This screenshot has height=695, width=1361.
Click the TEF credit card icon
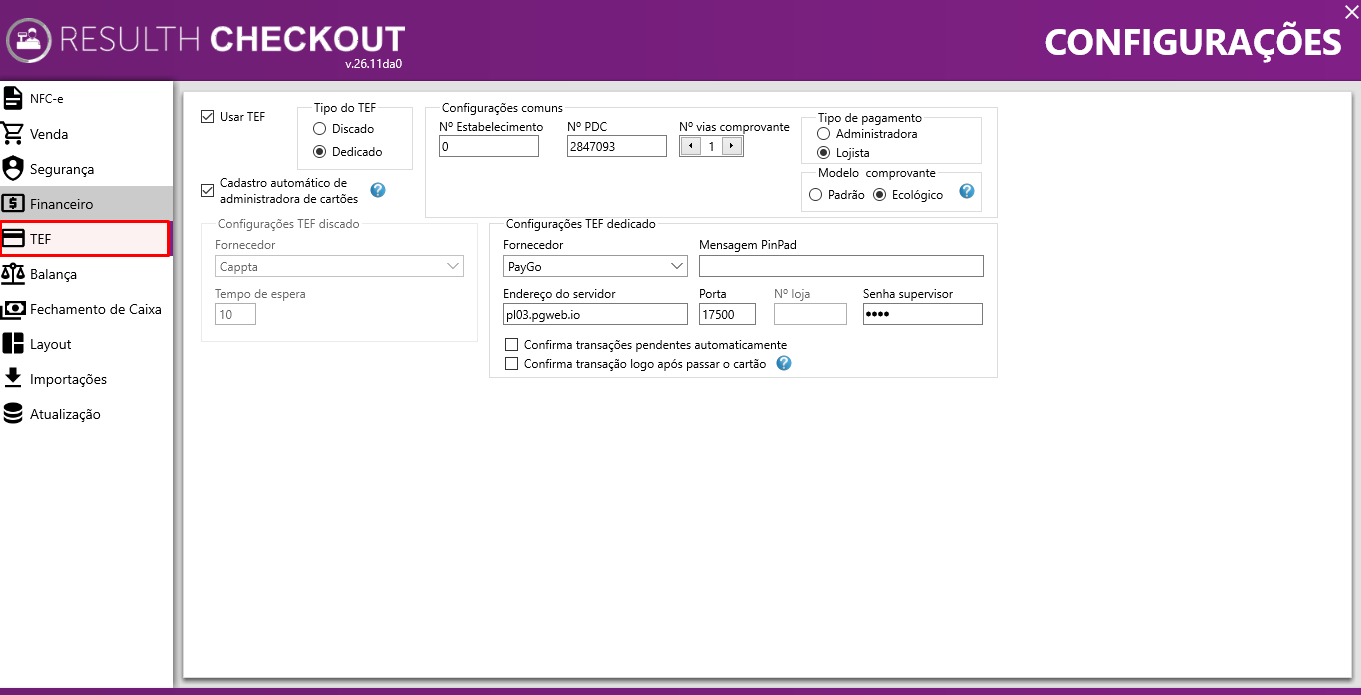[13, 239]
